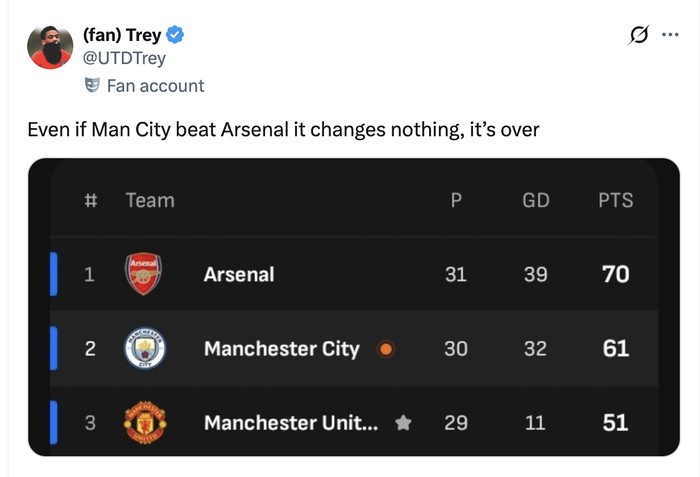Click the Fan account label icon
The image size is (700, 477).
pos(92,86)
